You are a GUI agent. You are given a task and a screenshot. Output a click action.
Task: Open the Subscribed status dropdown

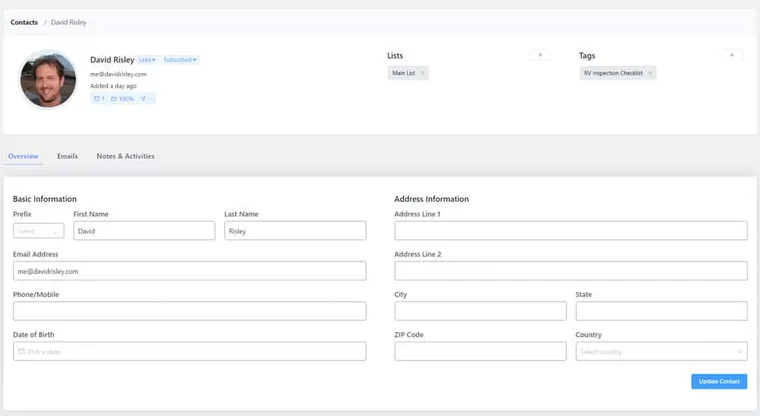coord(180,60)
